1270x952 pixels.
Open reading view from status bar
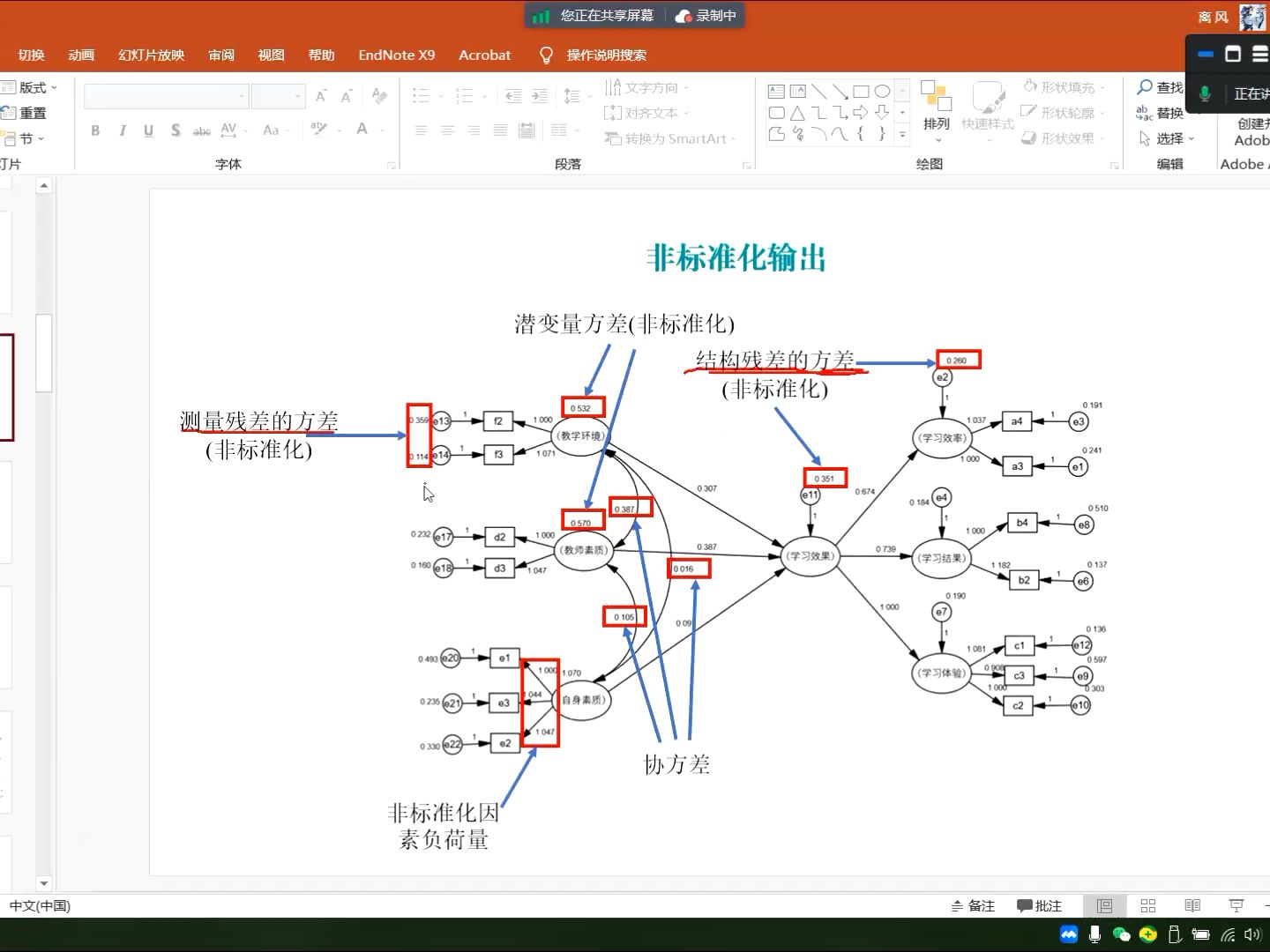click(x=1192, y=905)
